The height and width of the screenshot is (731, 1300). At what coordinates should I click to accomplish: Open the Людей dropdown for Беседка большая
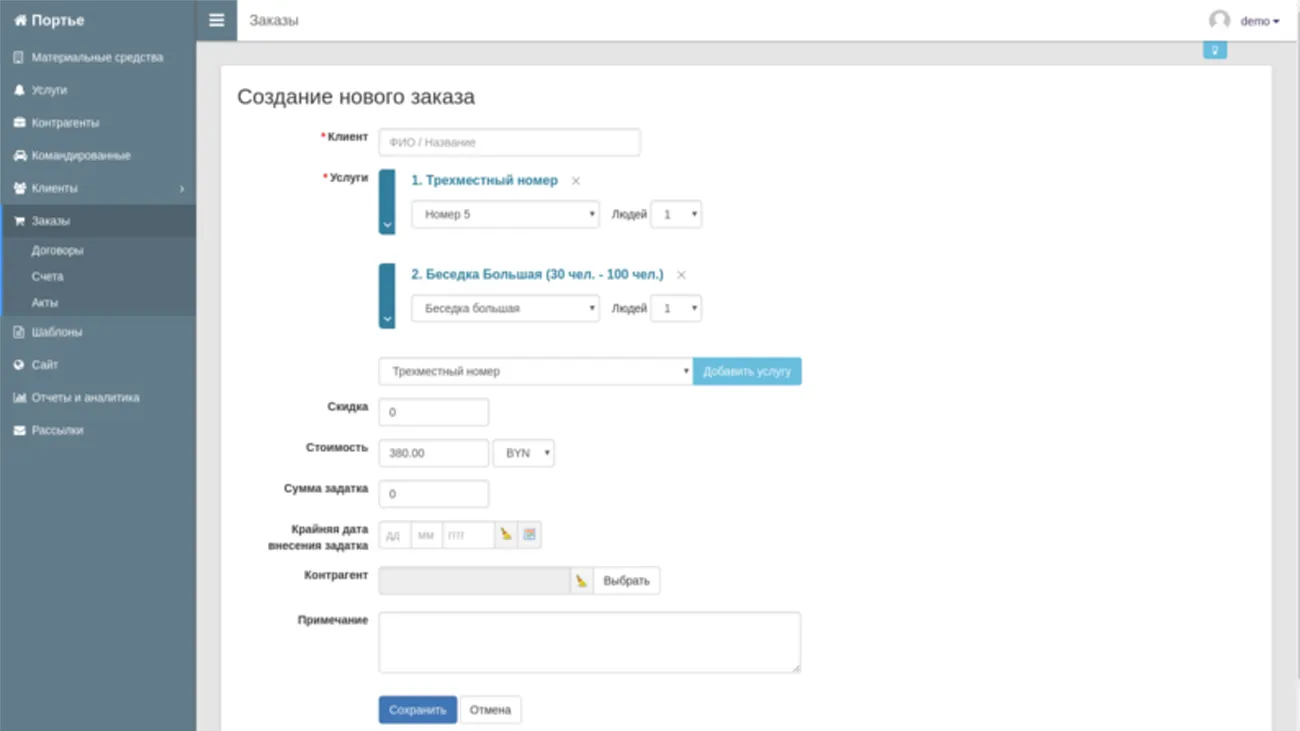coord(676,308)
